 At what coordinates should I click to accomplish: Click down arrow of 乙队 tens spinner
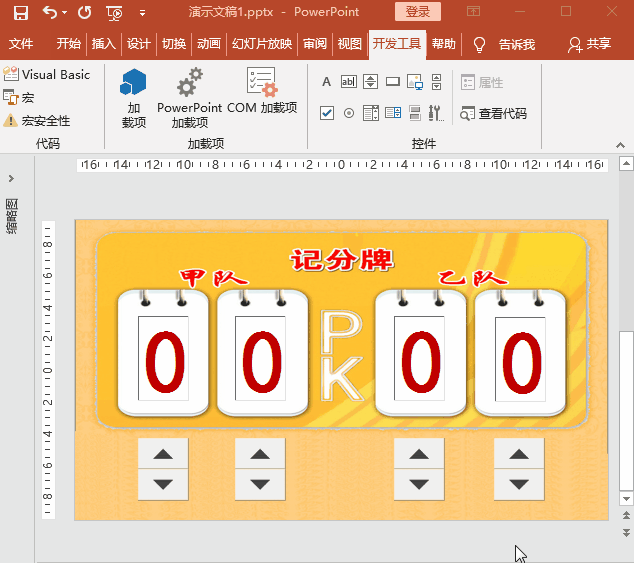419,485
